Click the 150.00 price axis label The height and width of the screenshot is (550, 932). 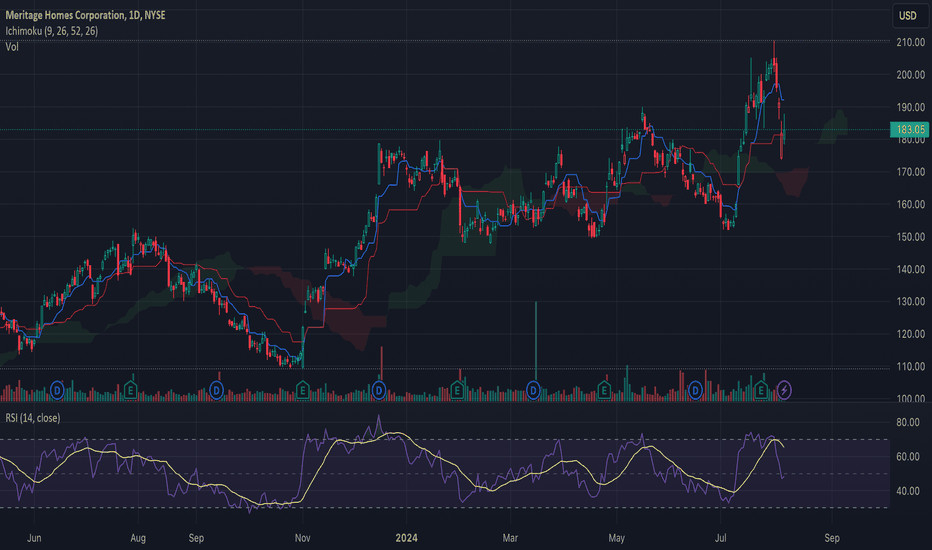[911, 237]
